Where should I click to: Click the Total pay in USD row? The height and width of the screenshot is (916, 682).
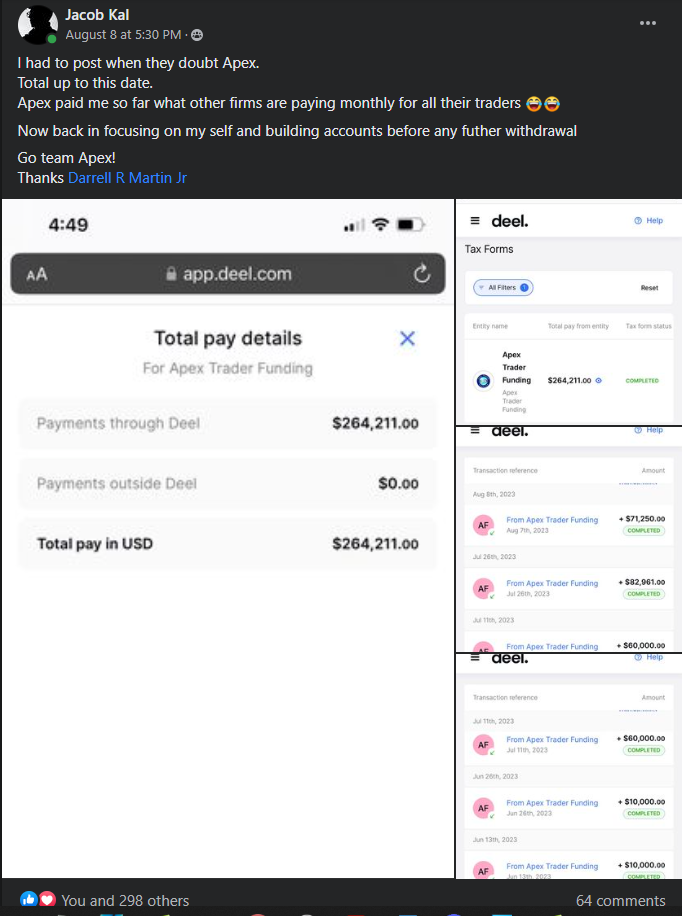pyautogui.click(x=228, y=544)
